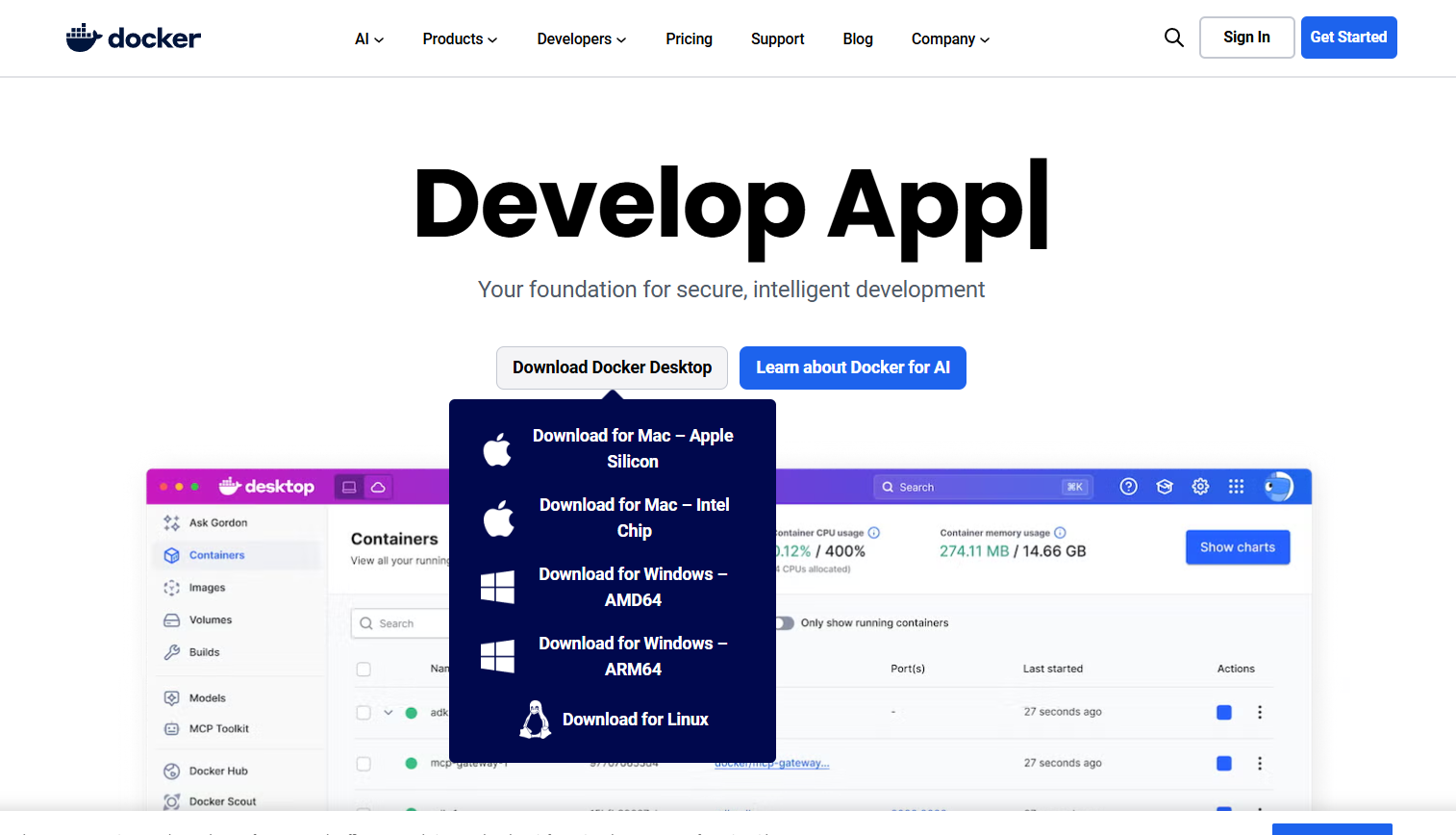Click the Models icon in sidebar
This screenshot has height=835, width=1456.
click(x=171, y=698)
